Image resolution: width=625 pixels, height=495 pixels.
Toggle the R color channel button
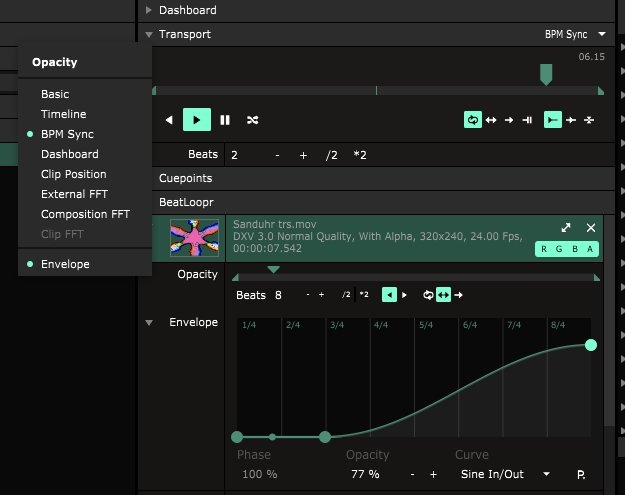coord(544,249)
